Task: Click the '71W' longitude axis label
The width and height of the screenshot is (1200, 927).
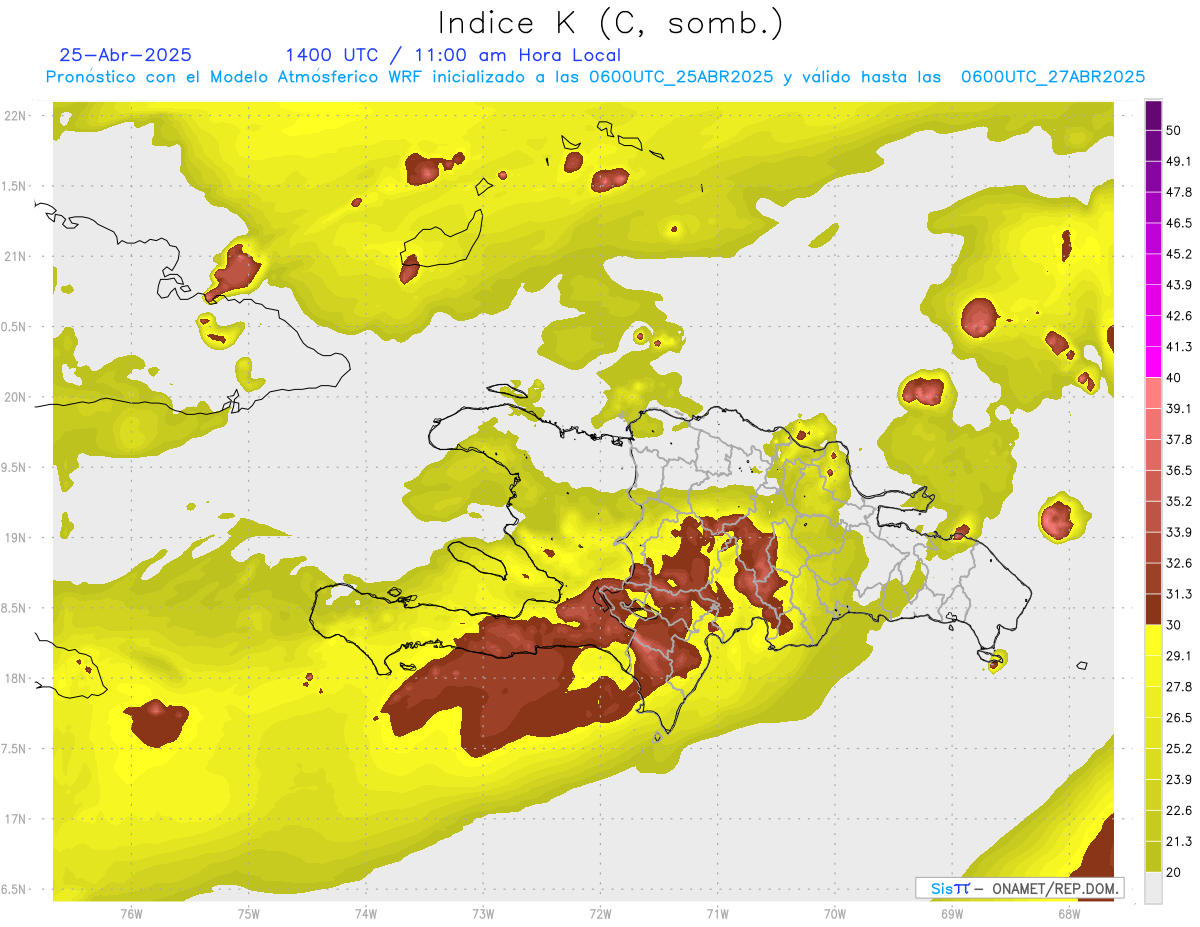Action: (x=717, y=913)
